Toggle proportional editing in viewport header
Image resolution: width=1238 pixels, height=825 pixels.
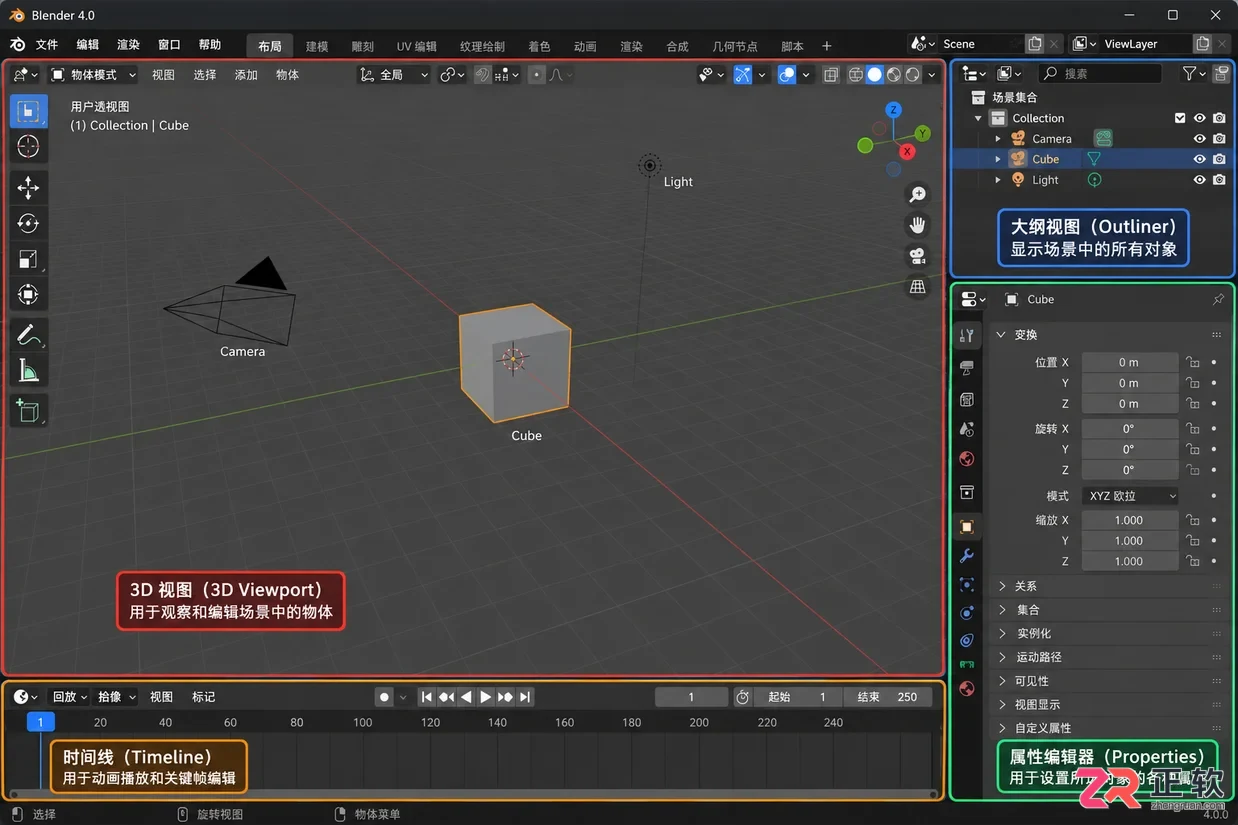pyautogui.click(x=537, y=75)
